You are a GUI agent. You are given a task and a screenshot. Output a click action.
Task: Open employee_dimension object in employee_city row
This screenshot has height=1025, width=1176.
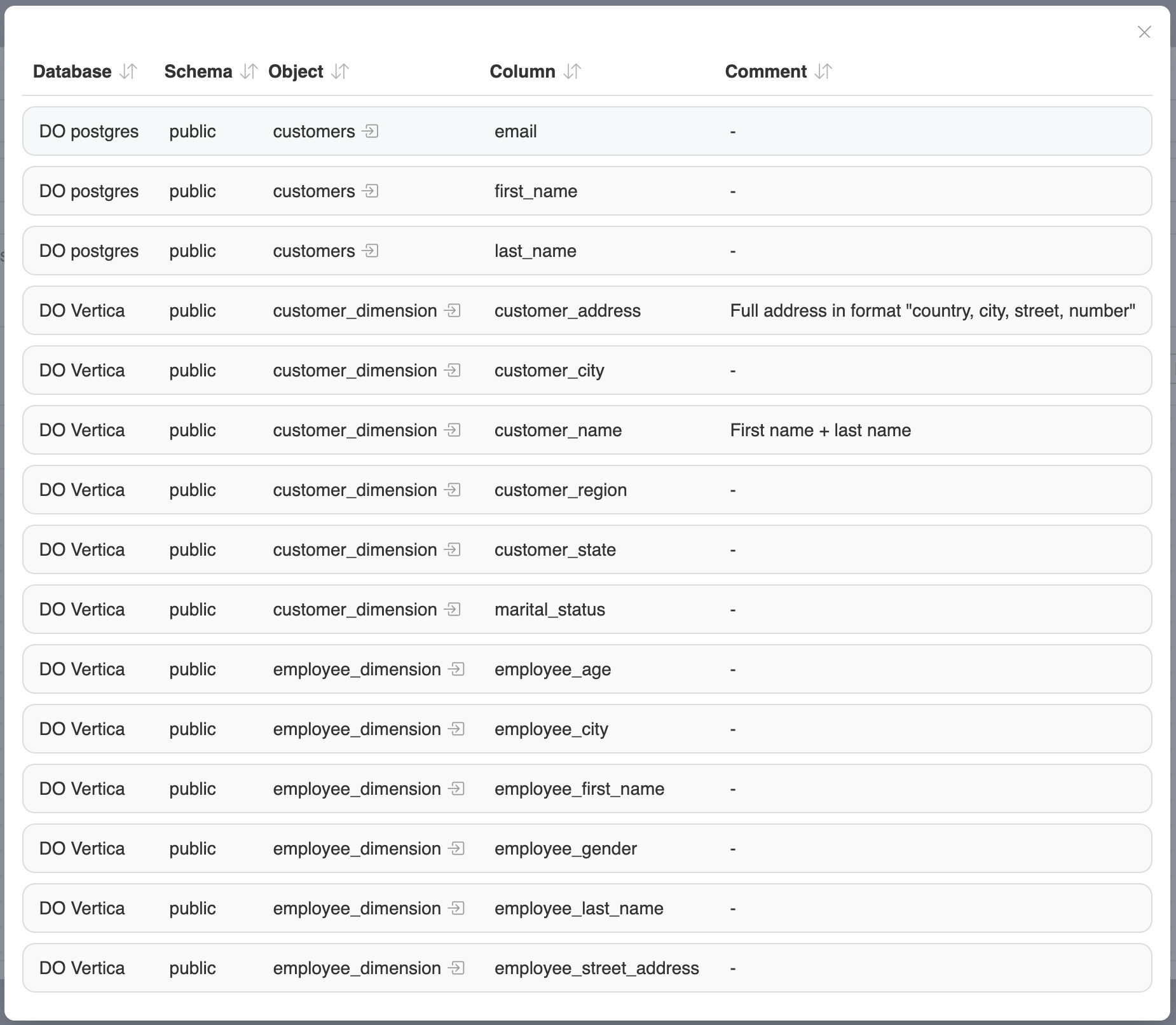pyautogui.click(x=456, y=729)
